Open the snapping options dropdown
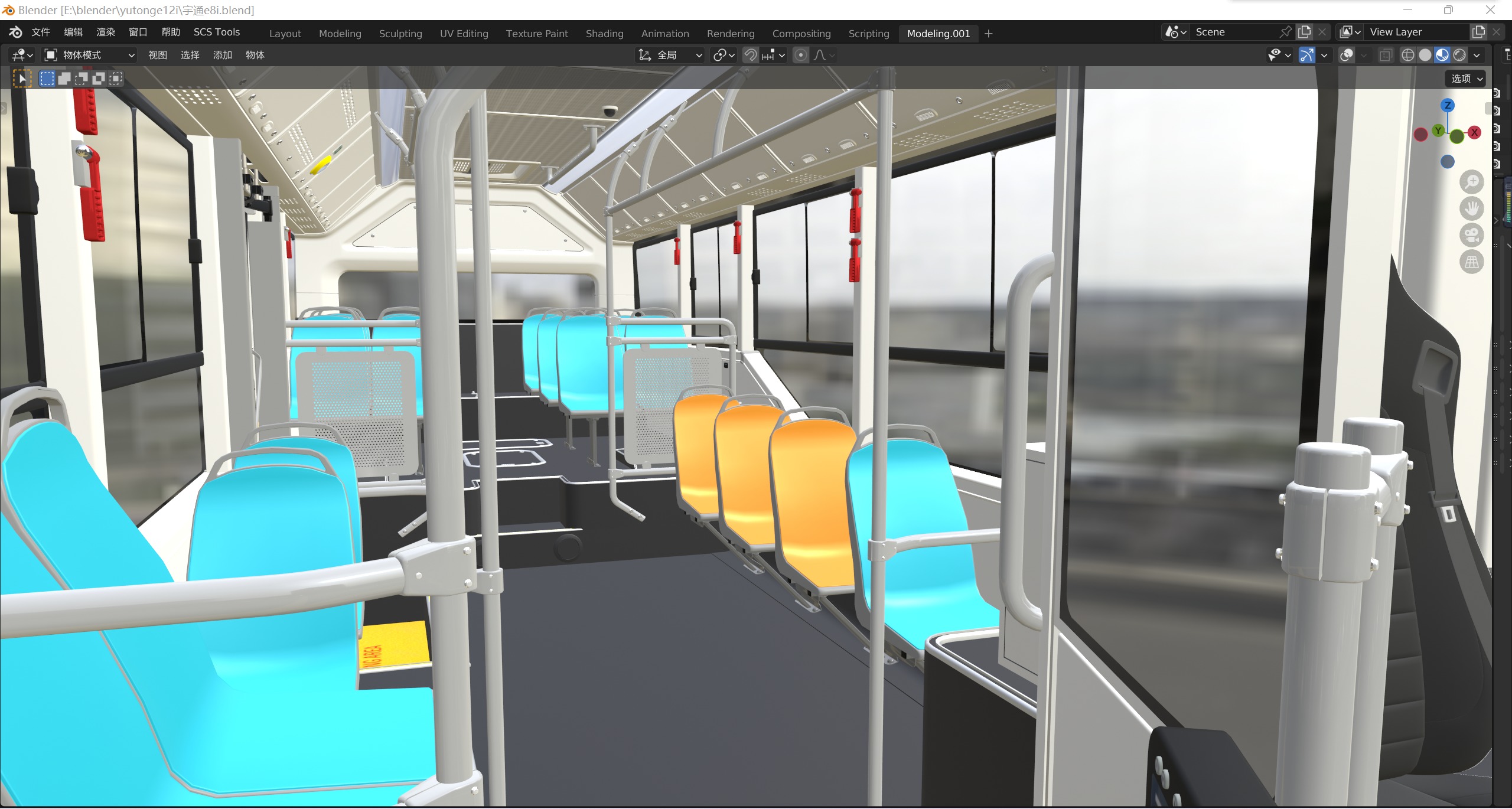The width and height of the screenshot is (1512, 809). point(774,55)
